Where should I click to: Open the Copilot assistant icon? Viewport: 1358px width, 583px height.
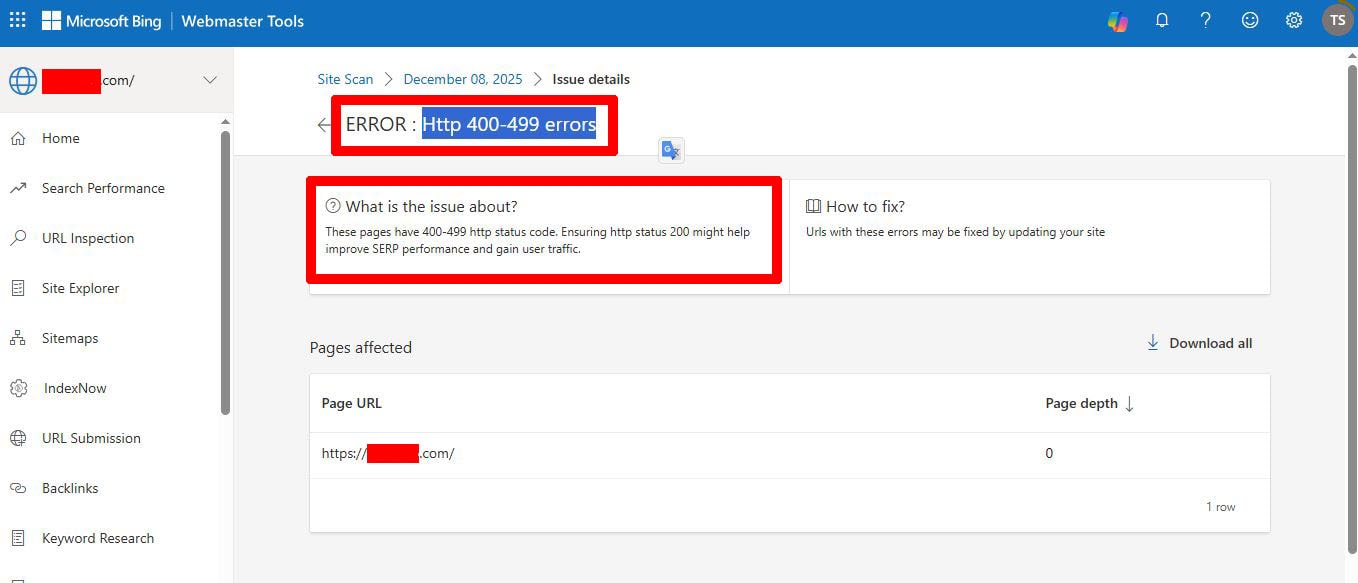(1118, 20)
